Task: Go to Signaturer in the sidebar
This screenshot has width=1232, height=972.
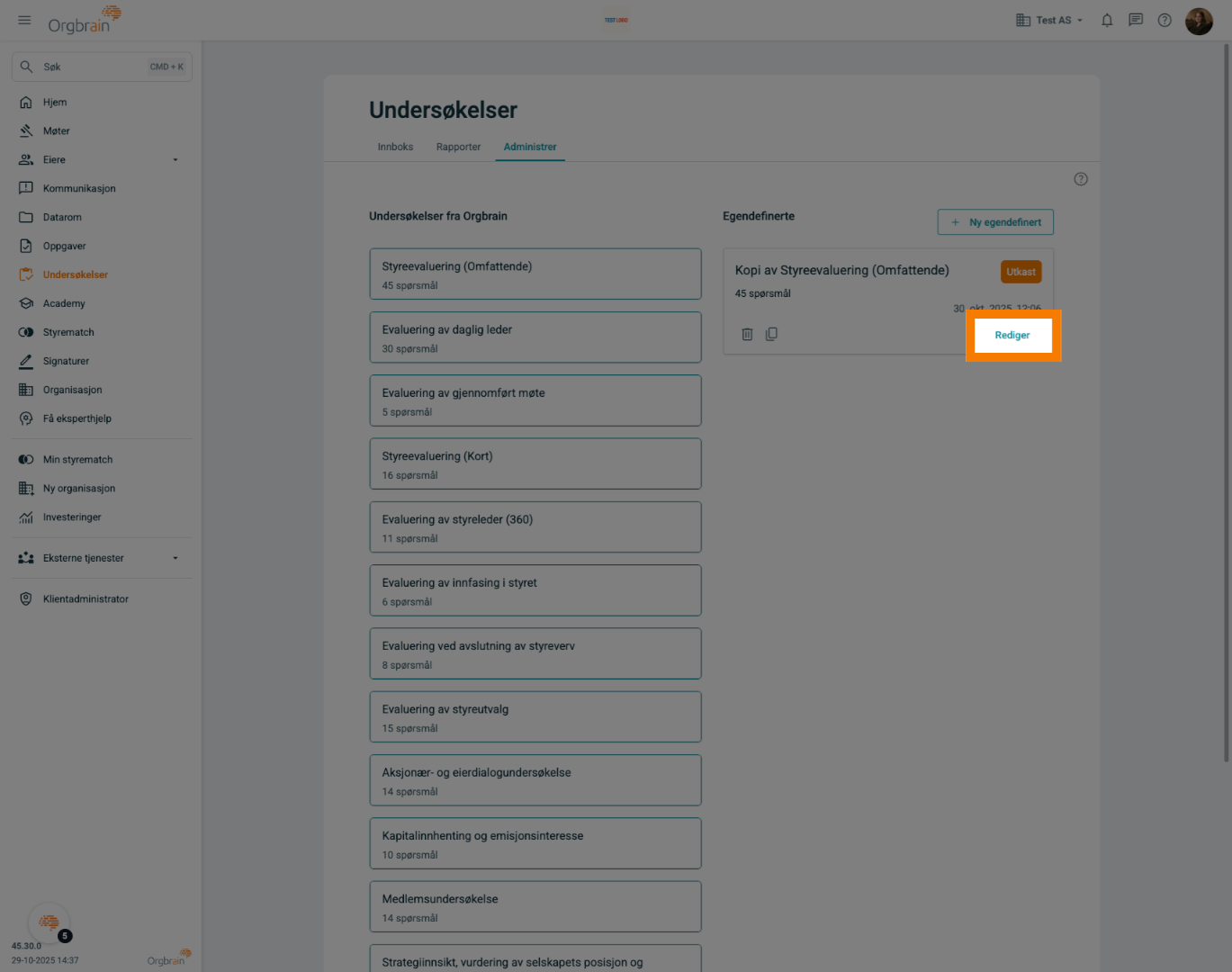Action: pos(66,361)
